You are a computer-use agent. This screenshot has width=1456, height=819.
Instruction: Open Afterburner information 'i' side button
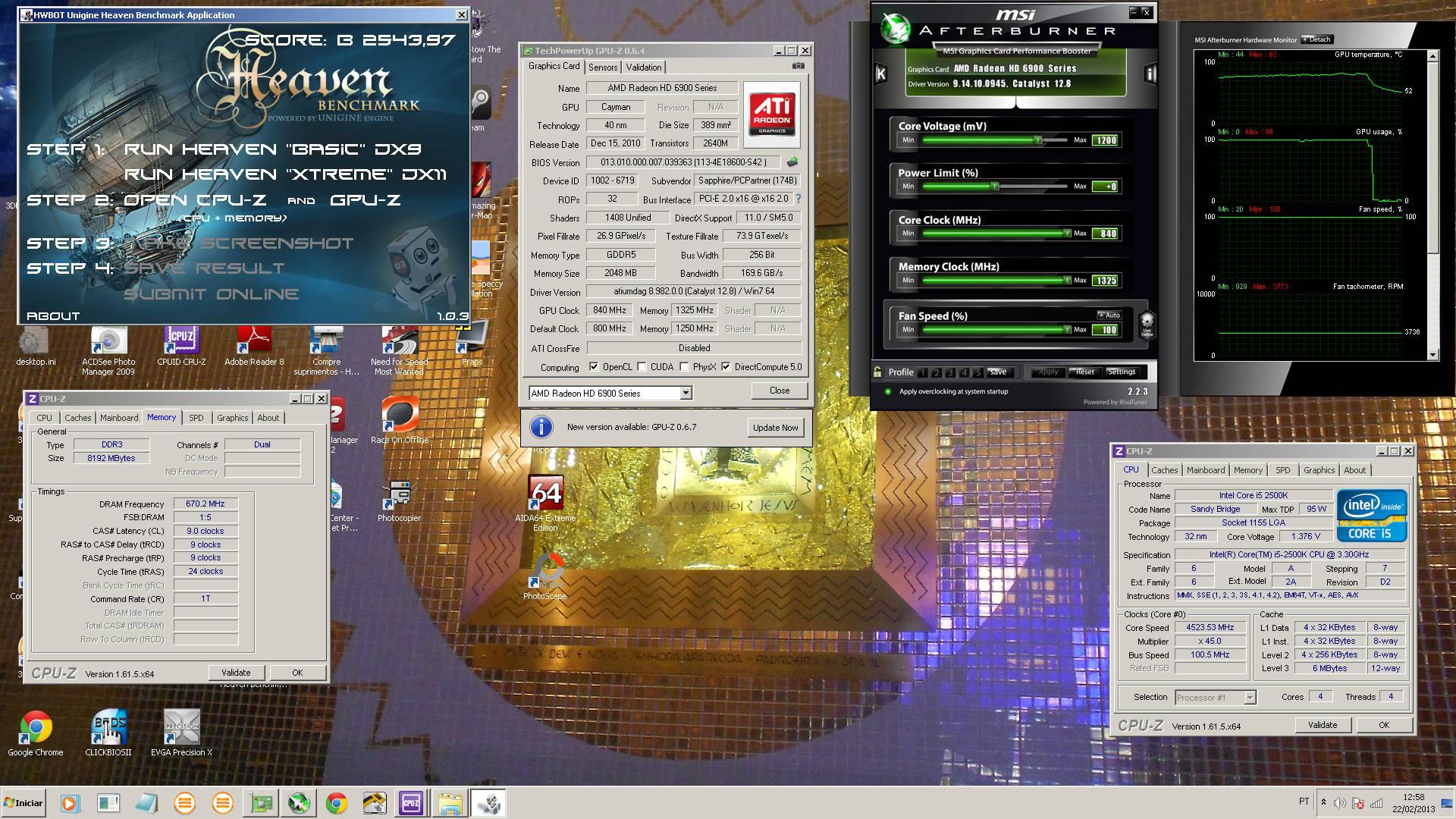pyautogui.click(x=1150, y=74)
